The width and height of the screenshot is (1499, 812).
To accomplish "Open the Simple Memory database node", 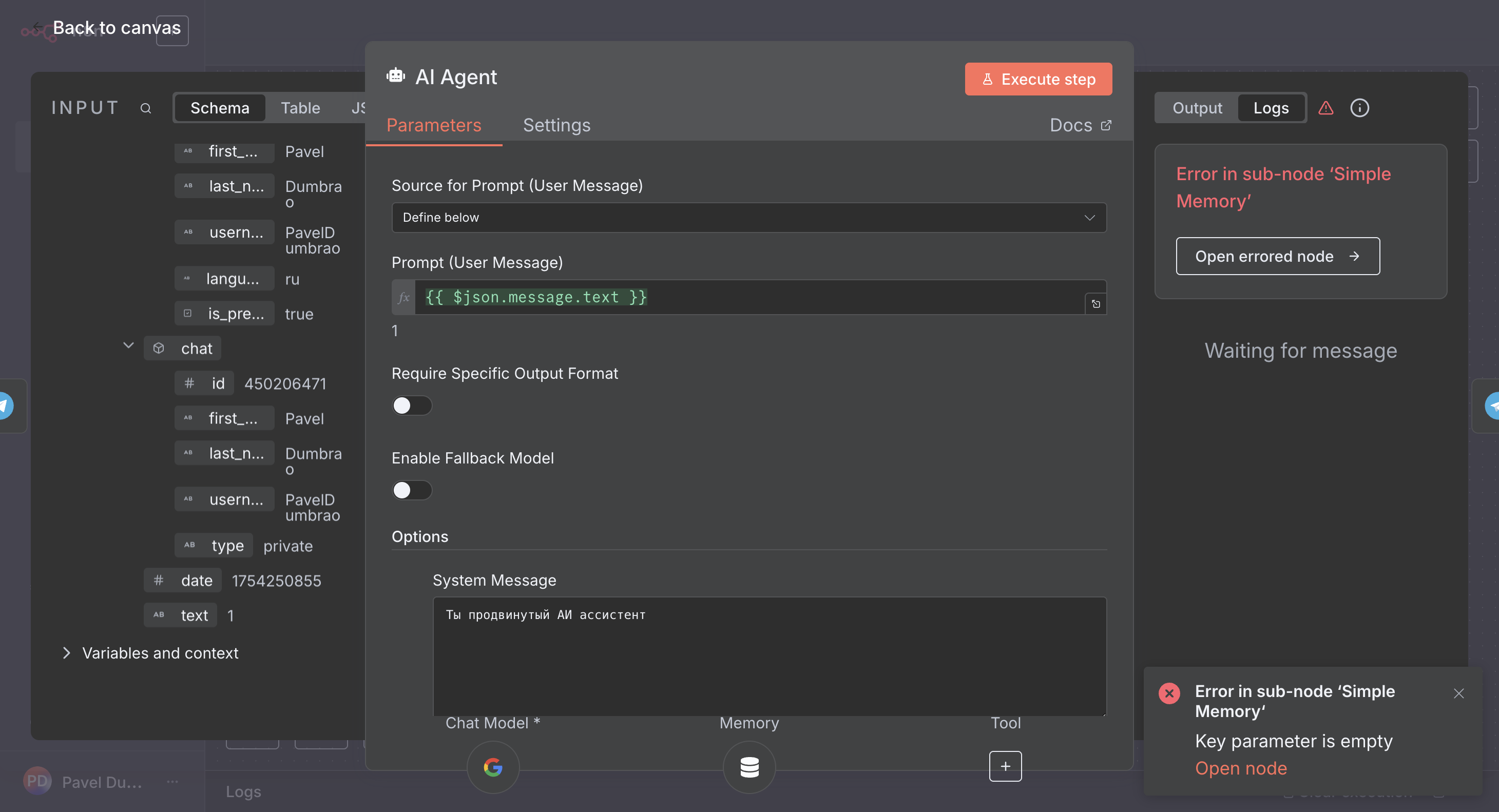I will 749,767.
